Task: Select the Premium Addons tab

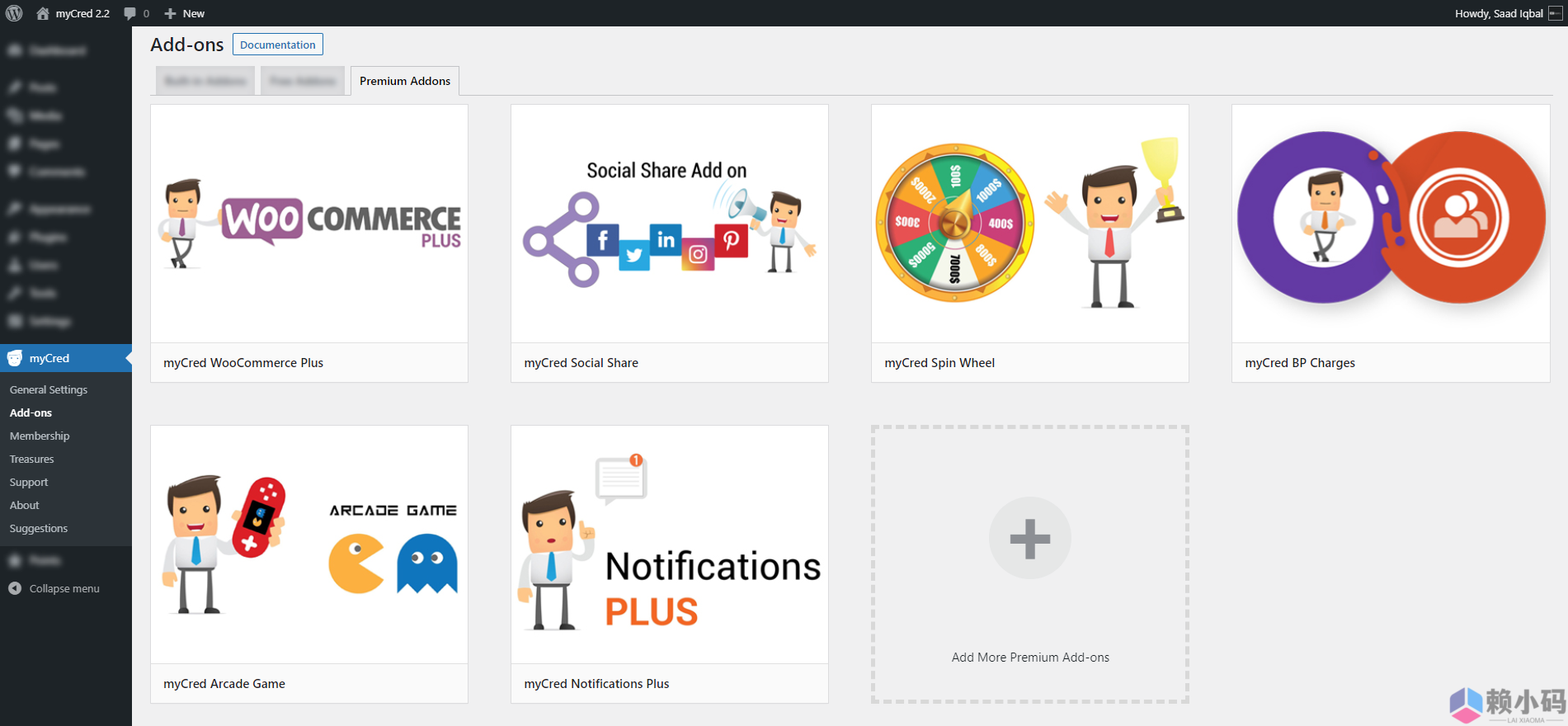Action: tap(404, 81)
